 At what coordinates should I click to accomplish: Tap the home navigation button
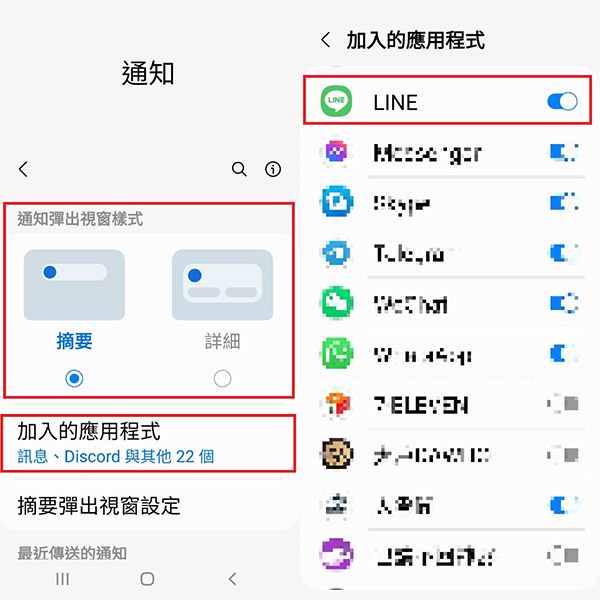click(147, 579)
